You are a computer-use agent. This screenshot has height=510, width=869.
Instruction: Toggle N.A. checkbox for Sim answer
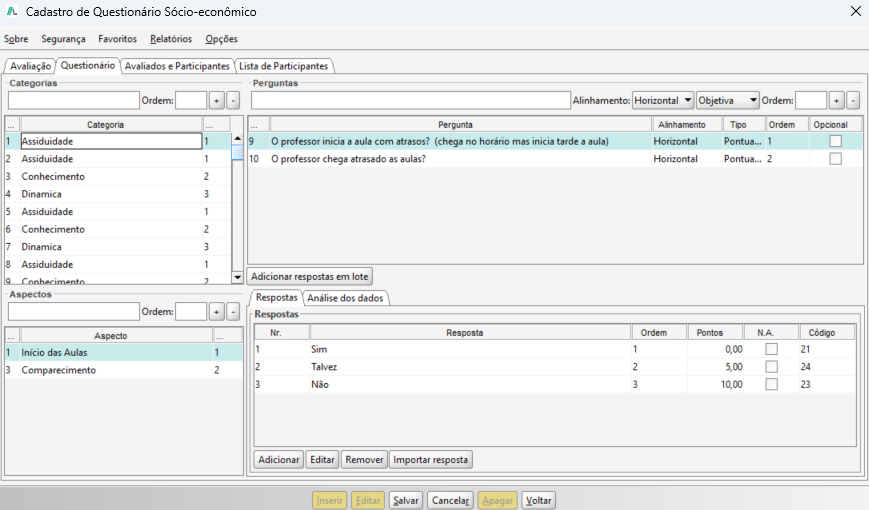771,349
